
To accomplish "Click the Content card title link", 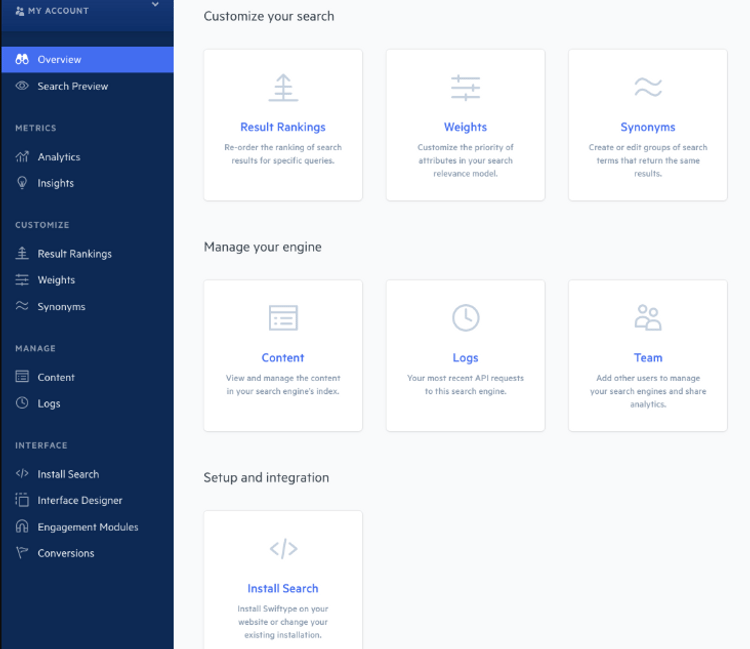I will [283, 358].
